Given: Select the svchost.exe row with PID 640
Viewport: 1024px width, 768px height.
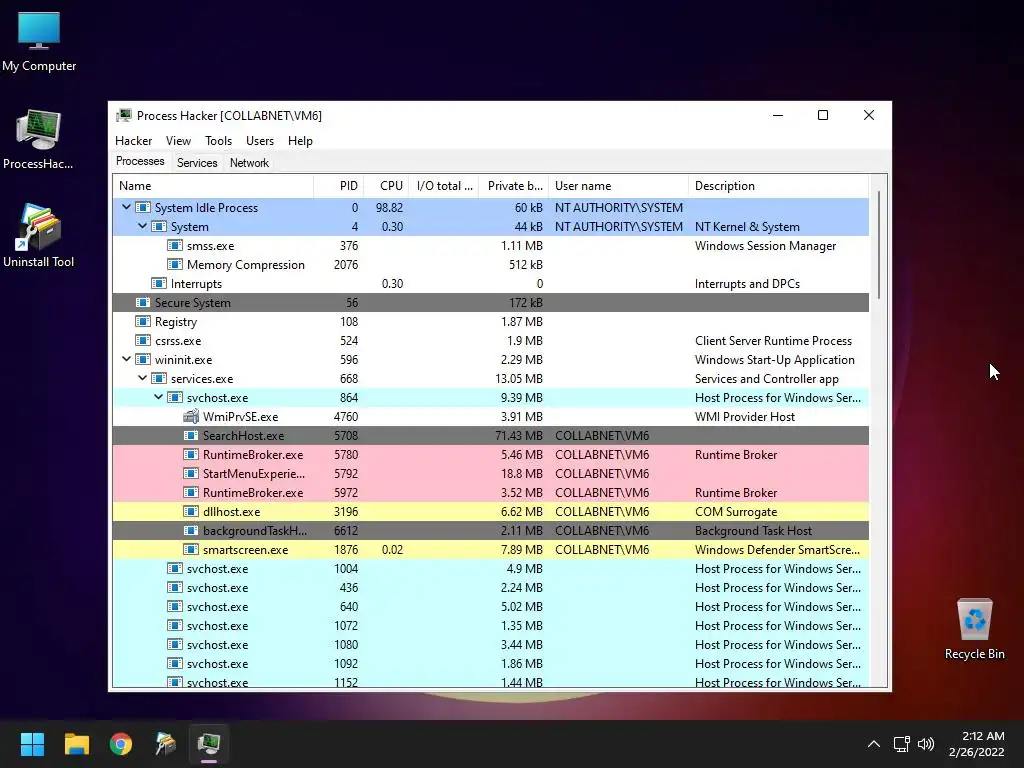Looking at the screenshot, I should [x=490, y=606].
